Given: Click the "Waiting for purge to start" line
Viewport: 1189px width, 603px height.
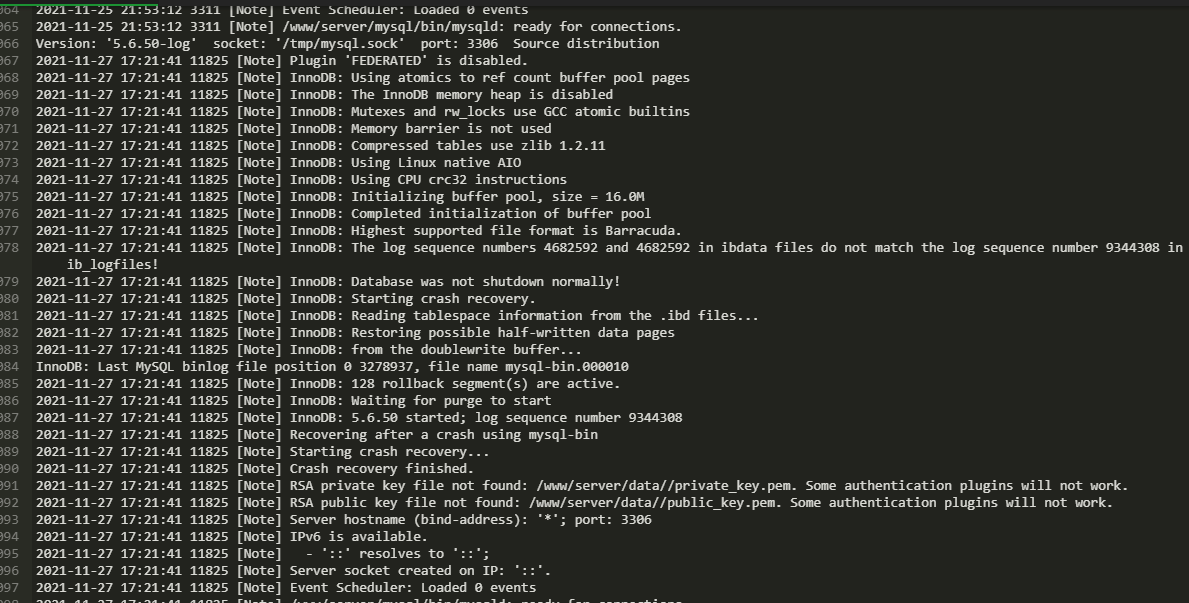Looking at the screenshot, I should (x=293, y=400).
